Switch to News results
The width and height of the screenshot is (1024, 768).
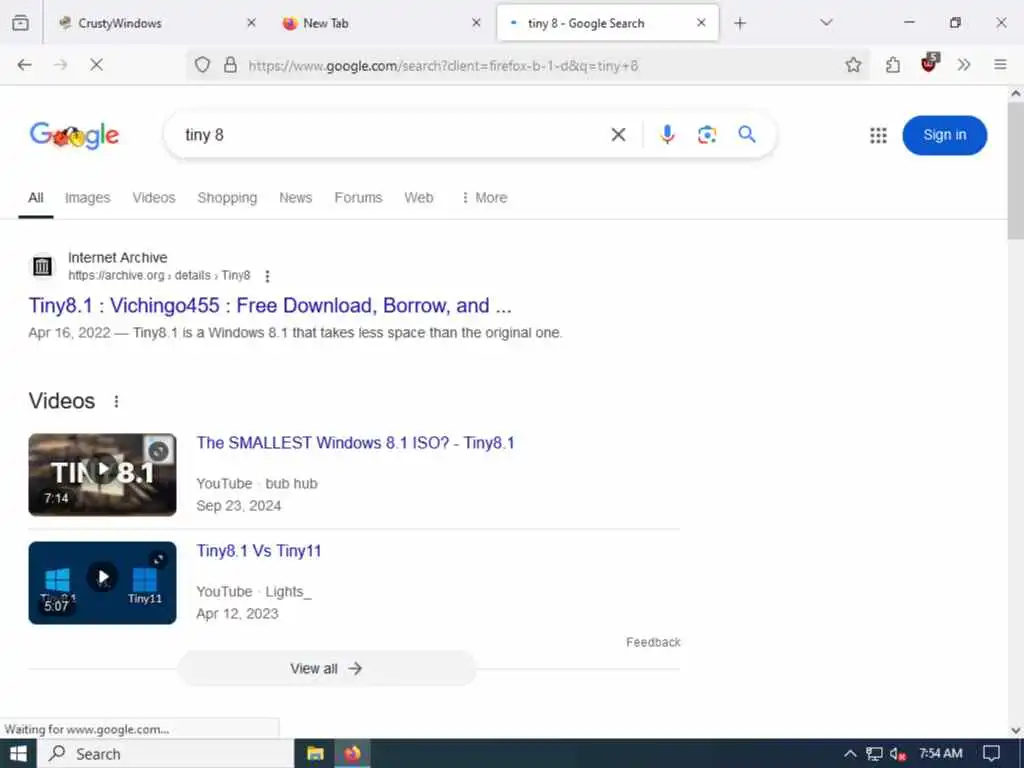[295, 197]
